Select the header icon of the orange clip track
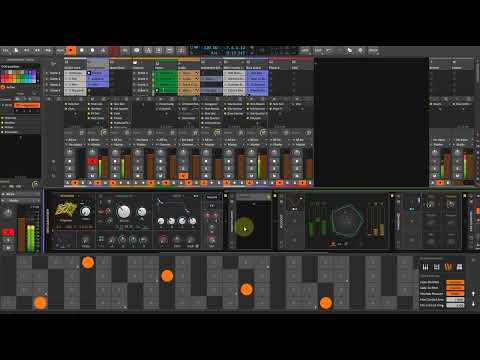Viewport: 480px width, 360px height. click(x=180, y=62)
